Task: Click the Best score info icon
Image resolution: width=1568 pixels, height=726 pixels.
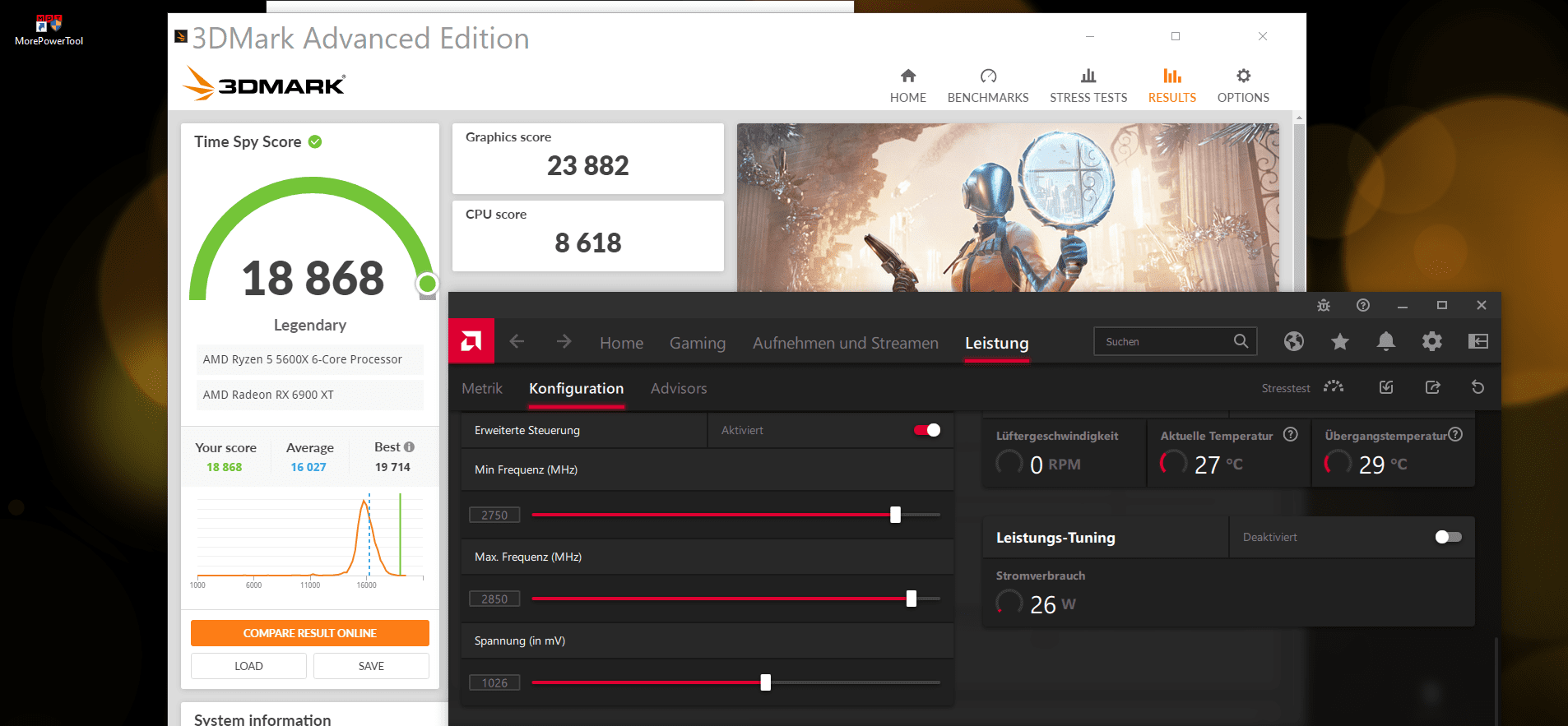Action: coord(409,447)
